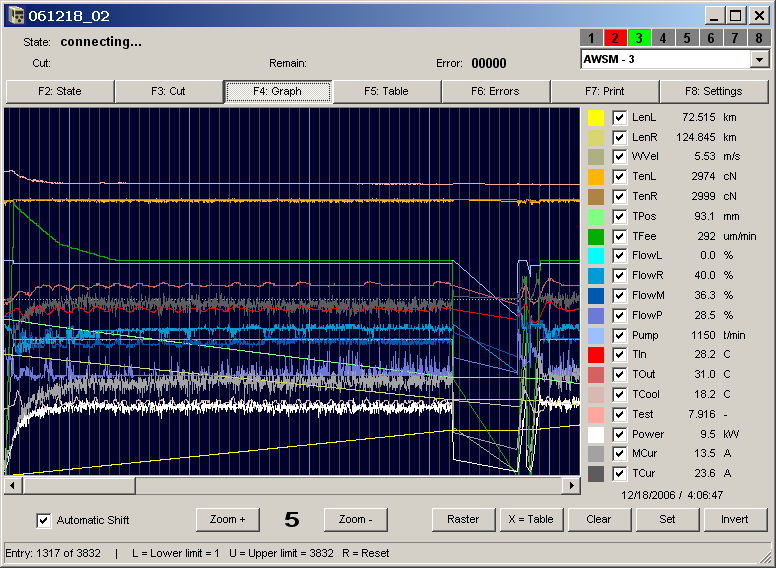Screen dimensions: 776x568
Task: Open the AWSM - 3 dropdown
Action: click(759, 60)
